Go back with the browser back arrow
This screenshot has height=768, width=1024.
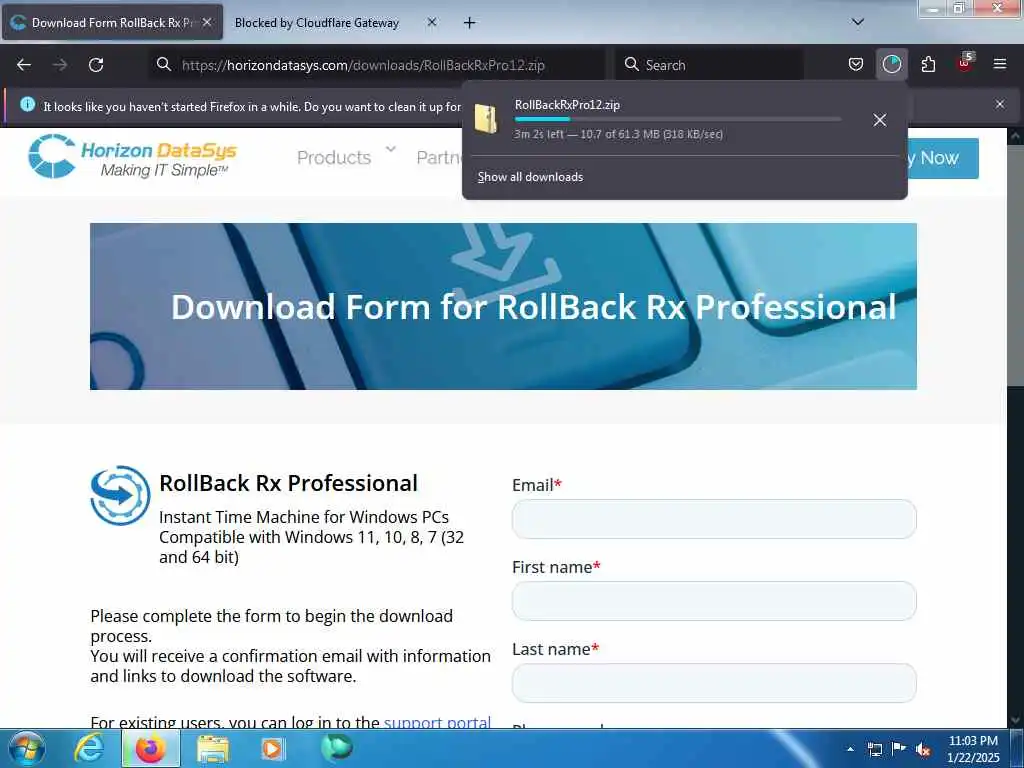click(x=24, y=65)
